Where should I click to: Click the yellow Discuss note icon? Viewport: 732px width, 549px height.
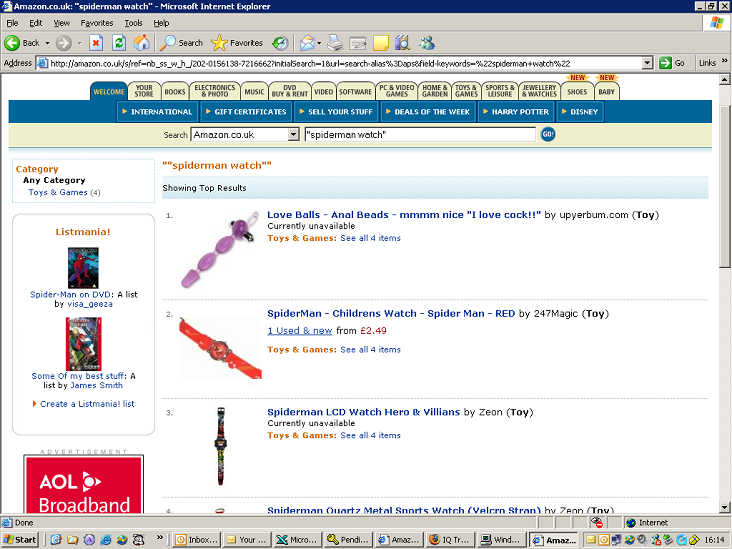click(380, 43)
